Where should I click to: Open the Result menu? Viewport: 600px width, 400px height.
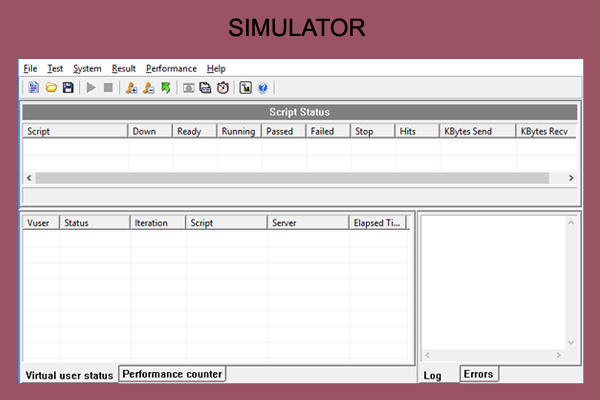(x=124, y=68)
